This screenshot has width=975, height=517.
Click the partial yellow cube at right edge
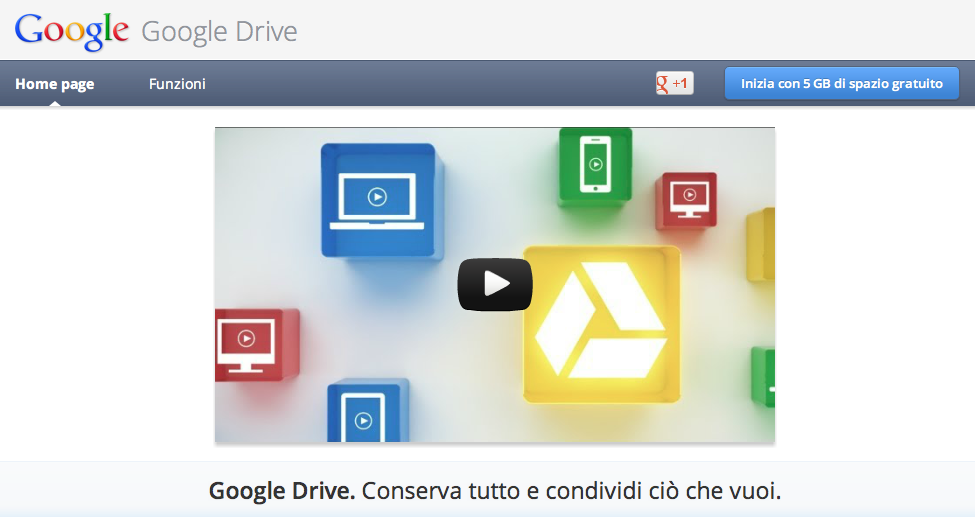pos(760,245)
